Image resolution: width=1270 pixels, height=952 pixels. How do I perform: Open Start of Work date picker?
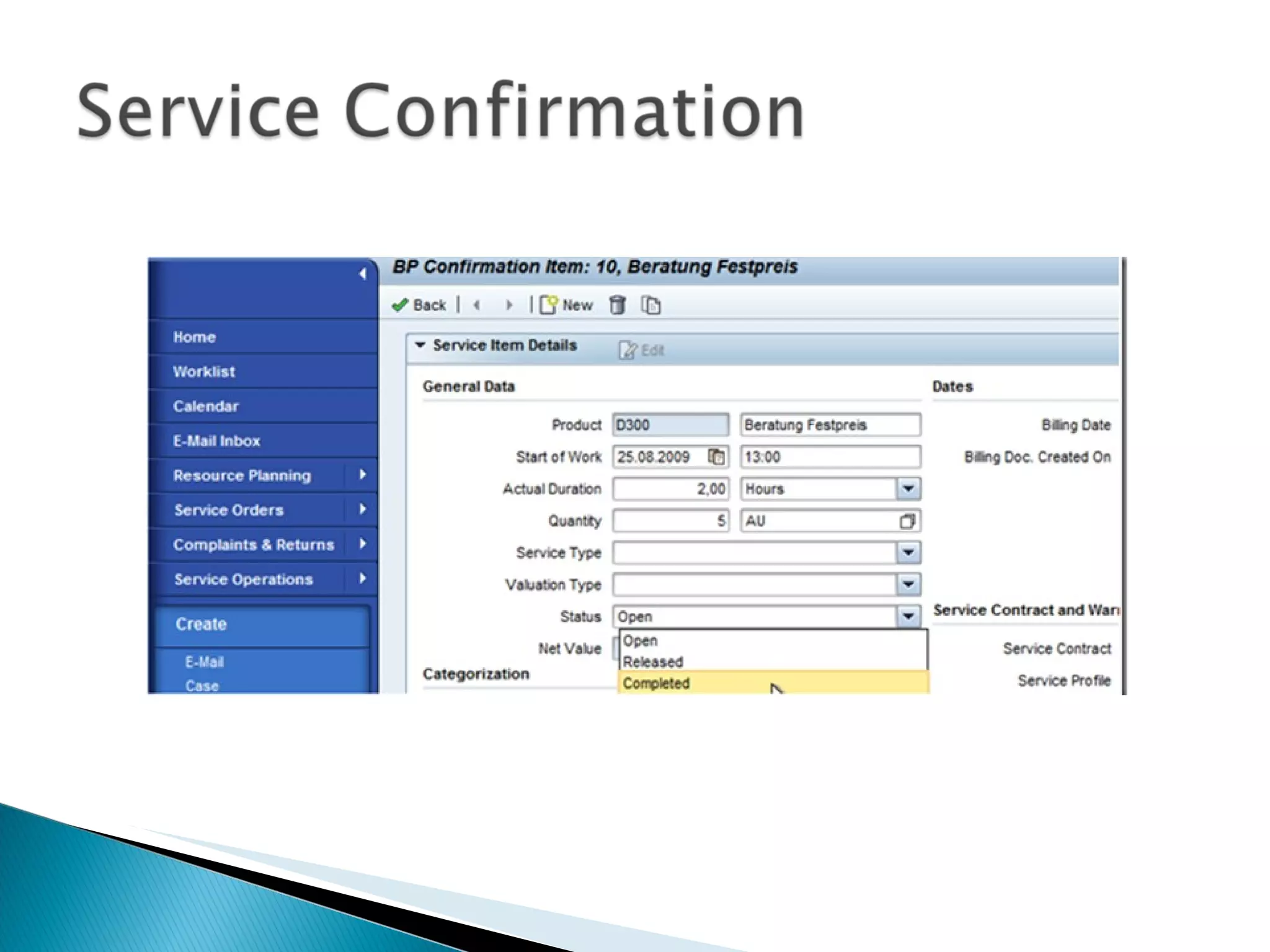716,457
